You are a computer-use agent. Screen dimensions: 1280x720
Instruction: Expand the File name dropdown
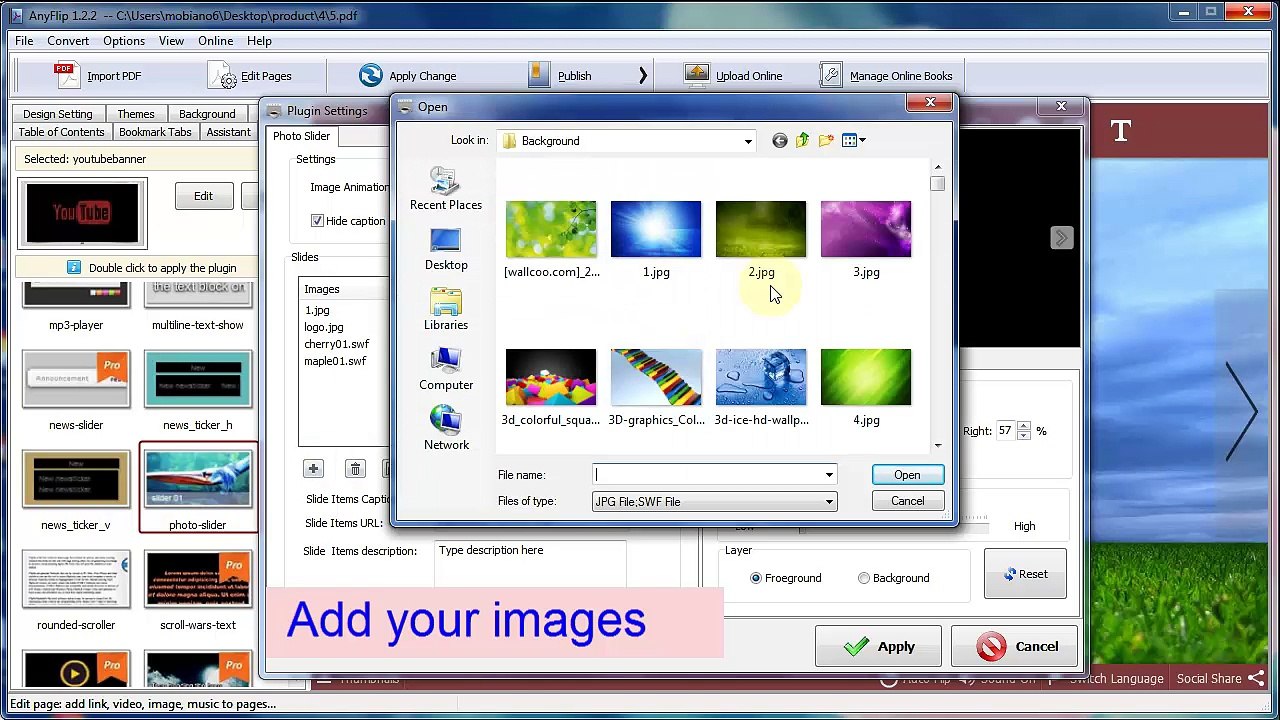click(829, 475)
